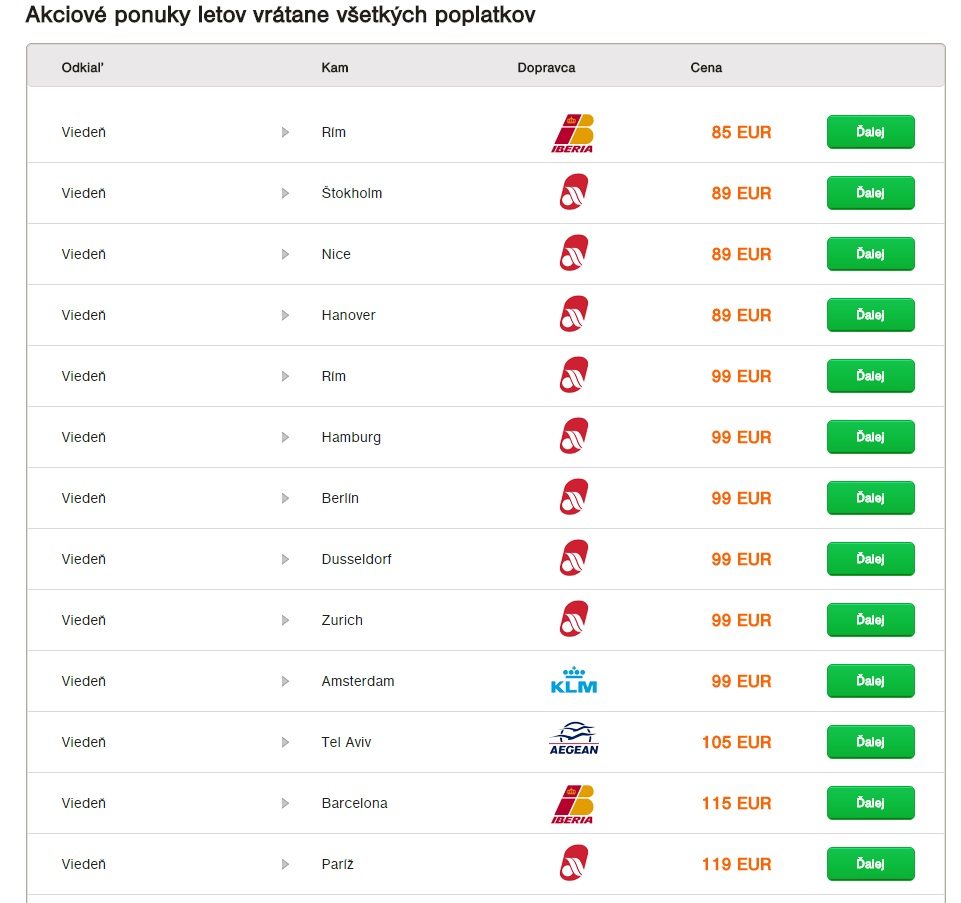Click the Cena column header

point(706,67)
